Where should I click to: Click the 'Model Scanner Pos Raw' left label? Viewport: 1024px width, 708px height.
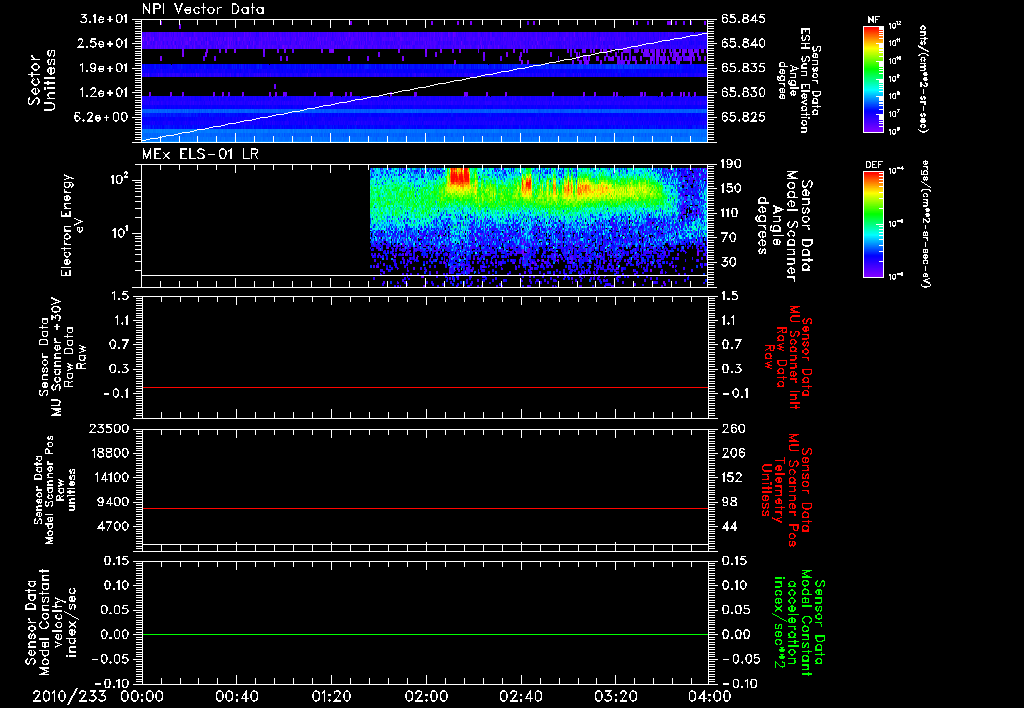pos(54,490)
